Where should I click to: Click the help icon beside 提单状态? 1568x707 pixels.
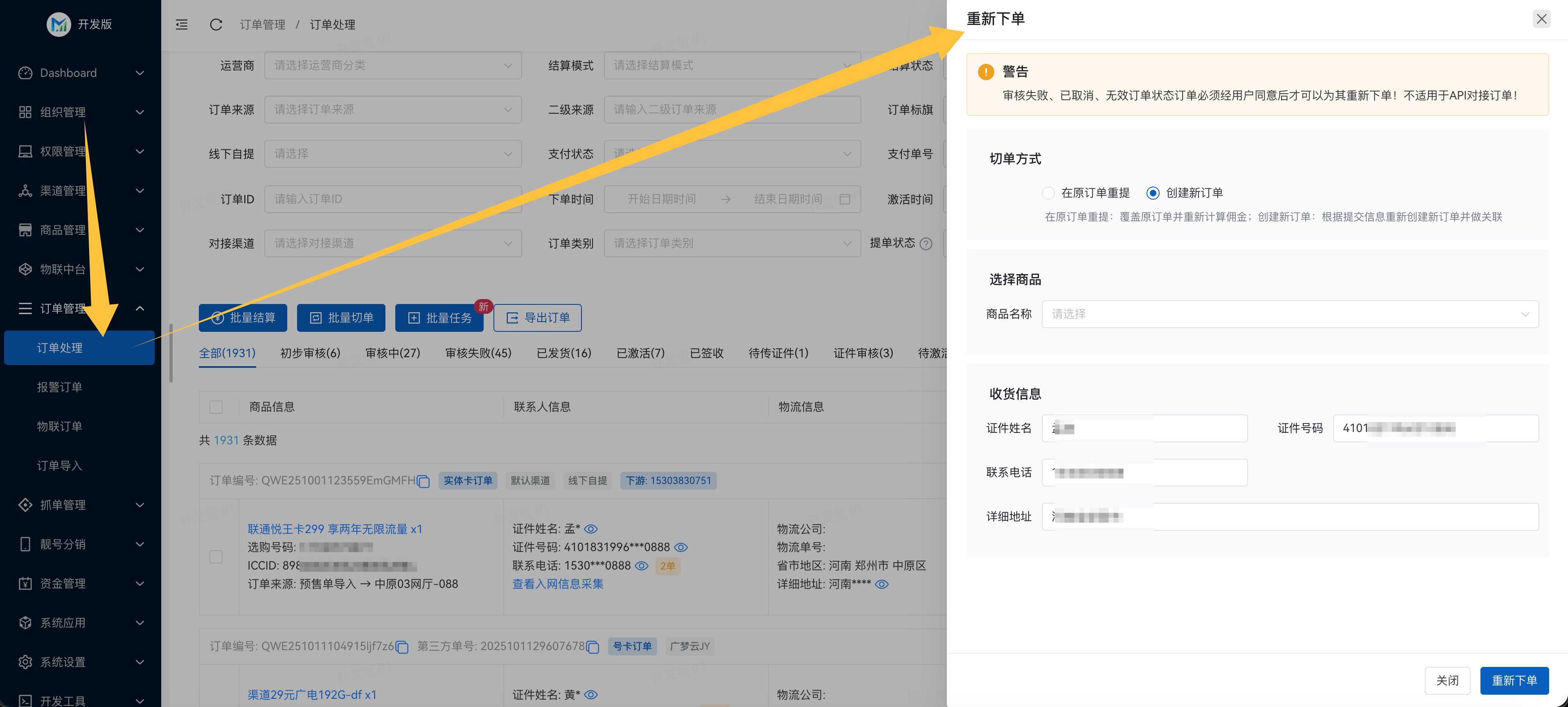click(927, 243)
